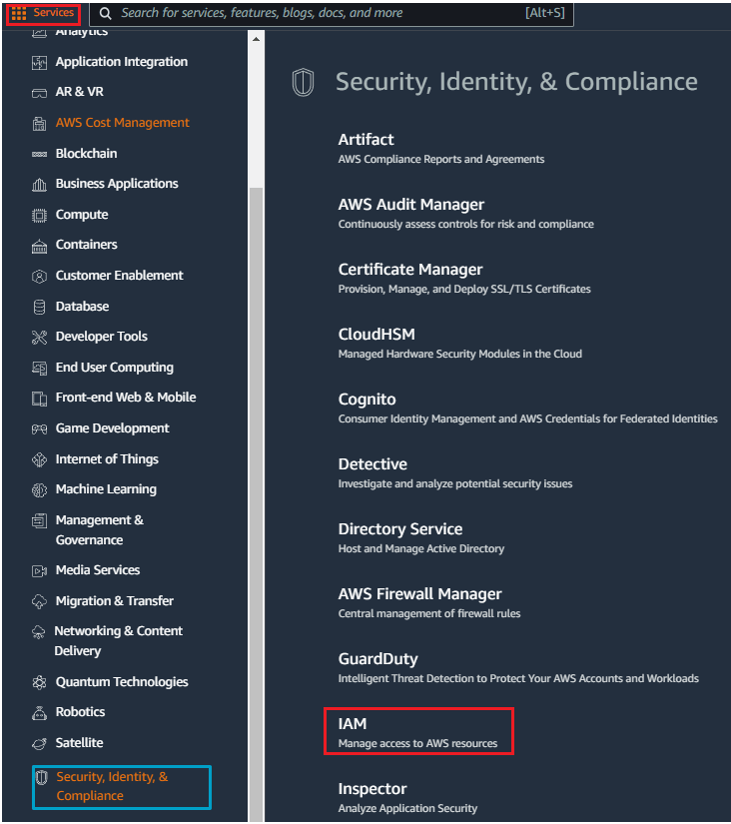Click the Blockchain category icon

[x=39, y=154]
